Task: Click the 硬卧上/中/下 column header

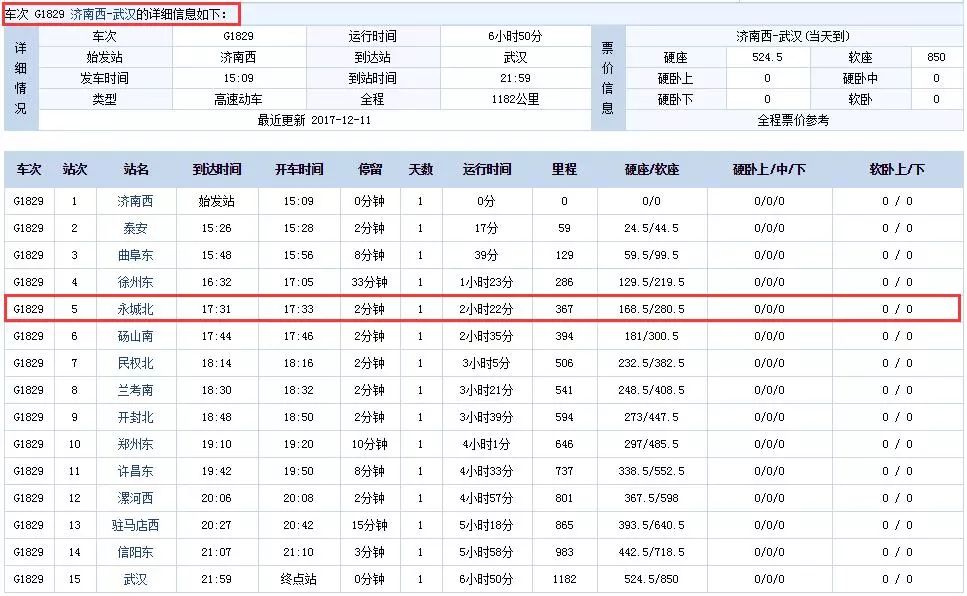Action: click(x=768, y=170)
